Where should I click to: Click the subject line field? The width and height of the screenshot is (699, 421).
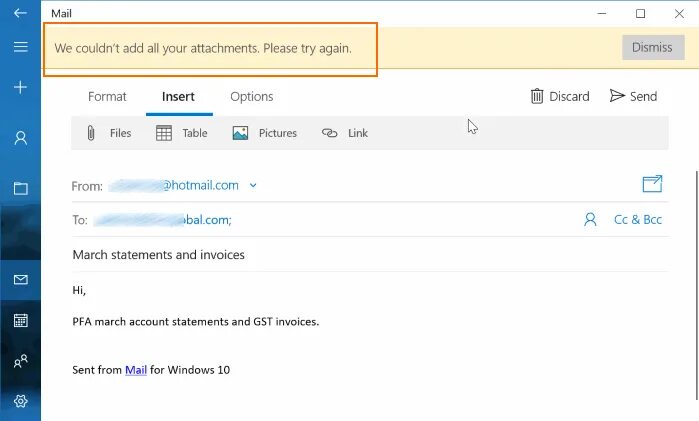coord(370,255)
